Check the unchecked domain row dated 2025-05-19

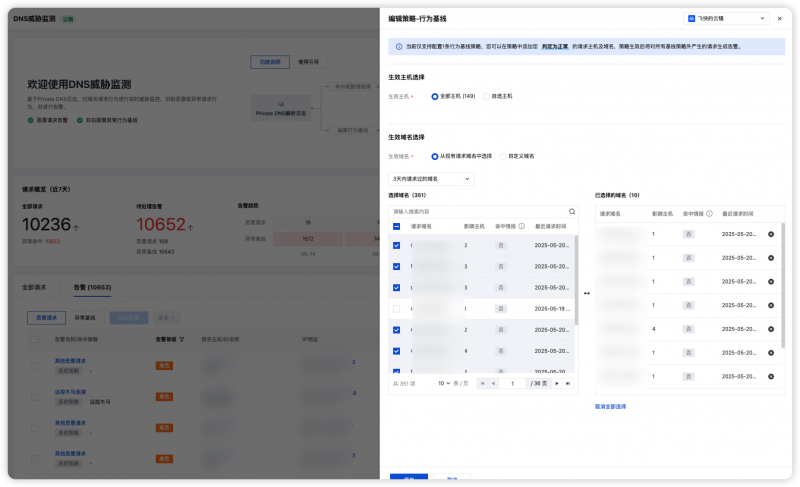(396, 309)
